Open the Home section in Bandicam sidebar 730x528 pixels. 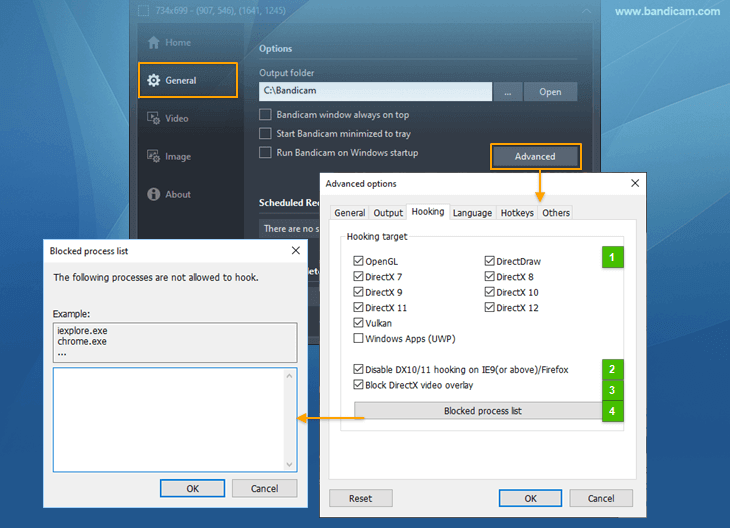pyautogui.click(x=169, y=43)
